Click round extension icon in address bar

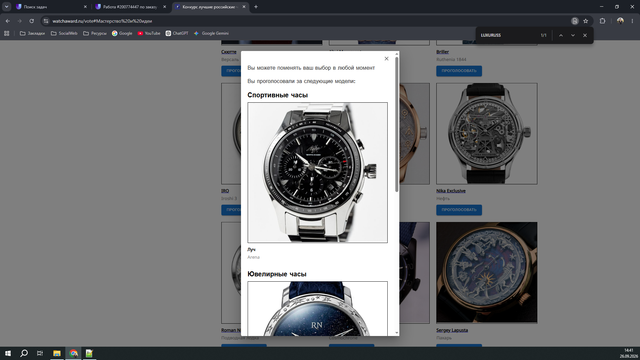click(575, 21)
